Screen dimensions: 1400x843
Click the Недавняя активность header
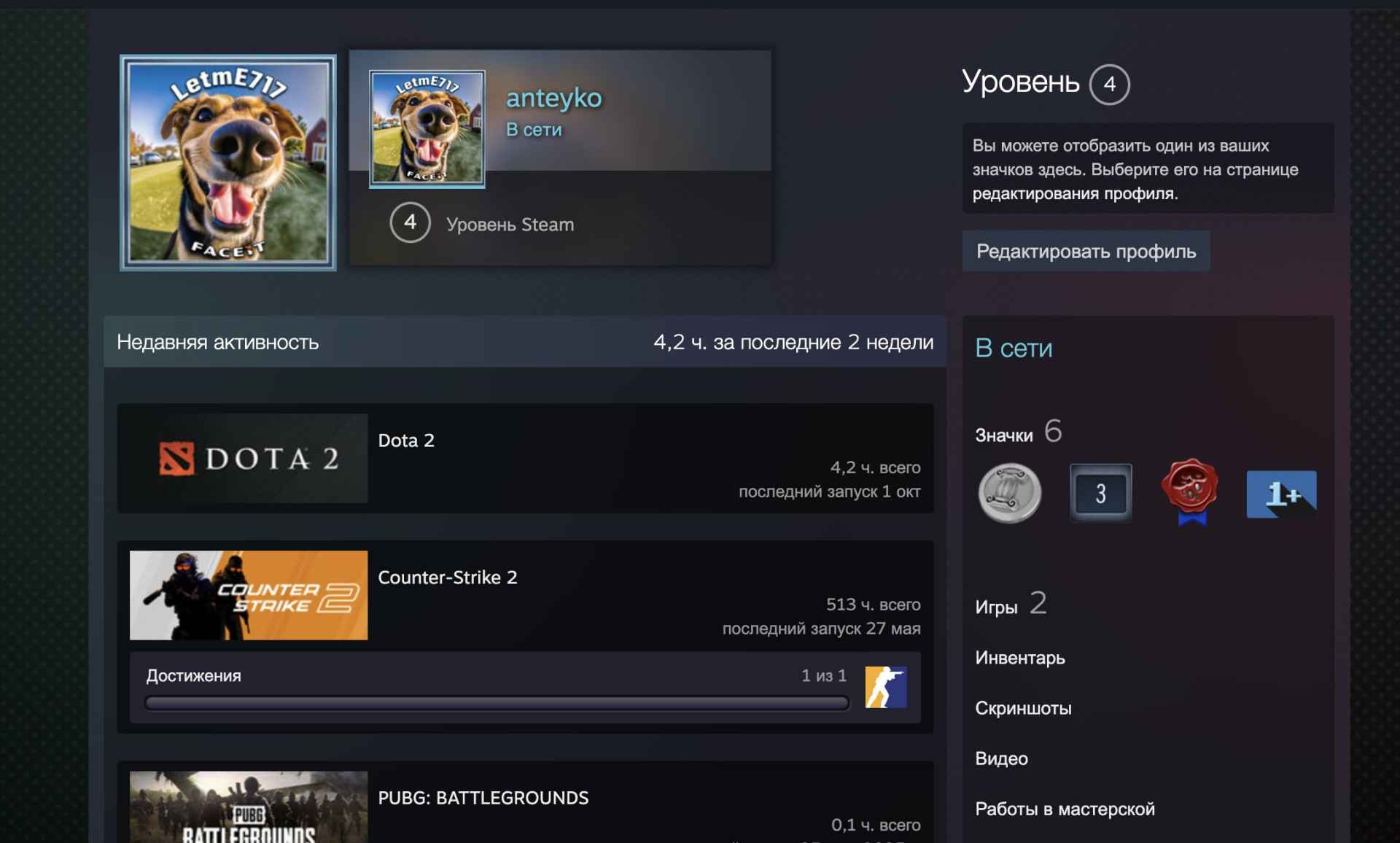[x=217, y=343]
